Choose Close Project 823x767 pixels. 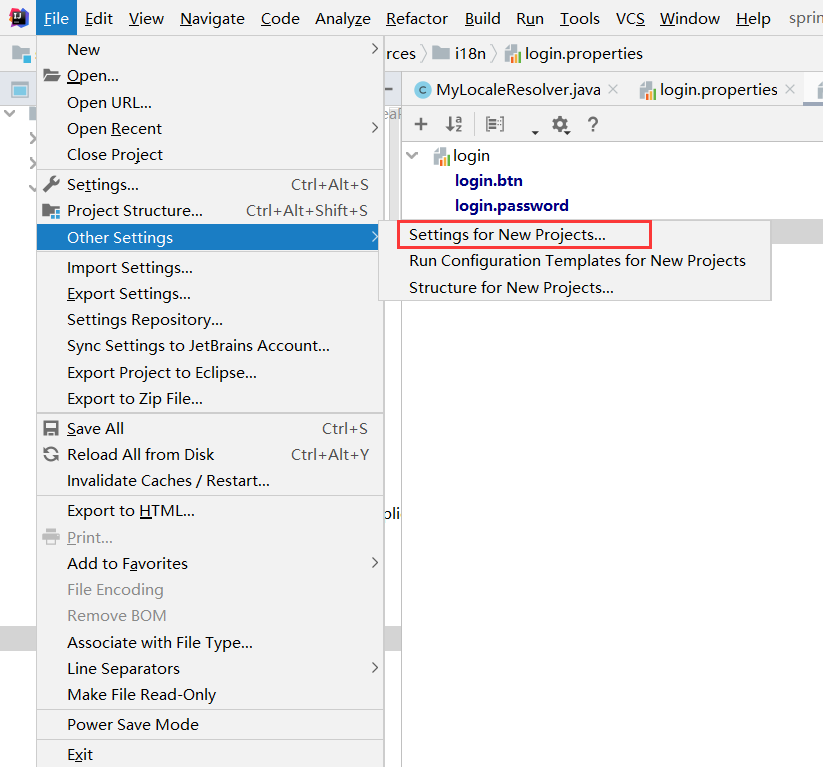click(210, 154)
